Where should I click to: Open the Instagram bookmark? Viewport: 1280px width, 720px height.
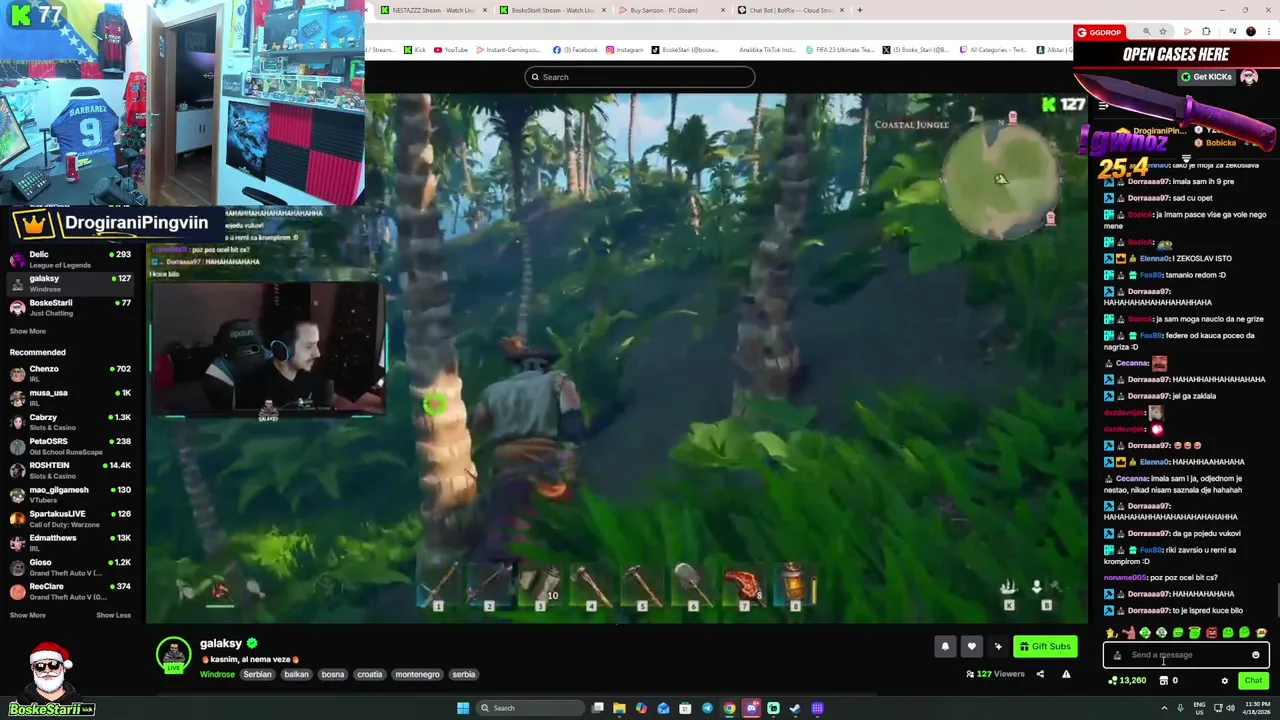pyautogui.click(x=625, y=50)
